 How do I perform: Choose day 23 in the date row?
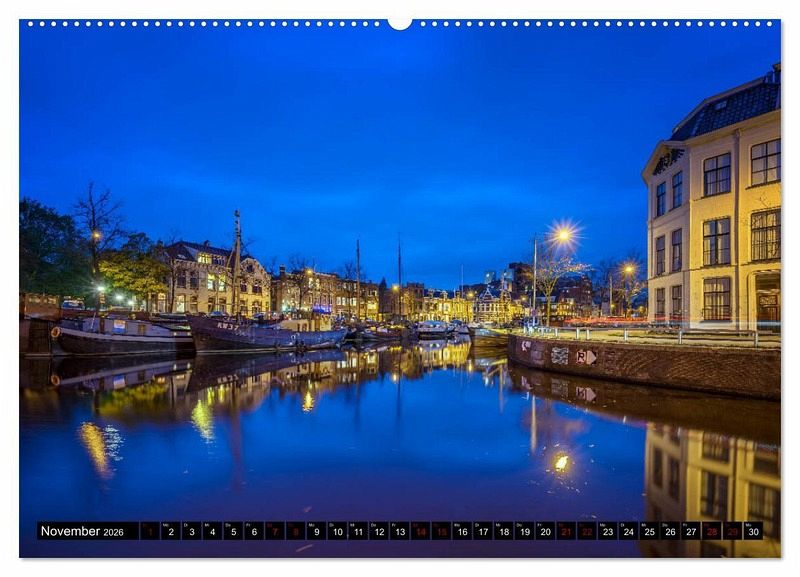tap(608, 531)
